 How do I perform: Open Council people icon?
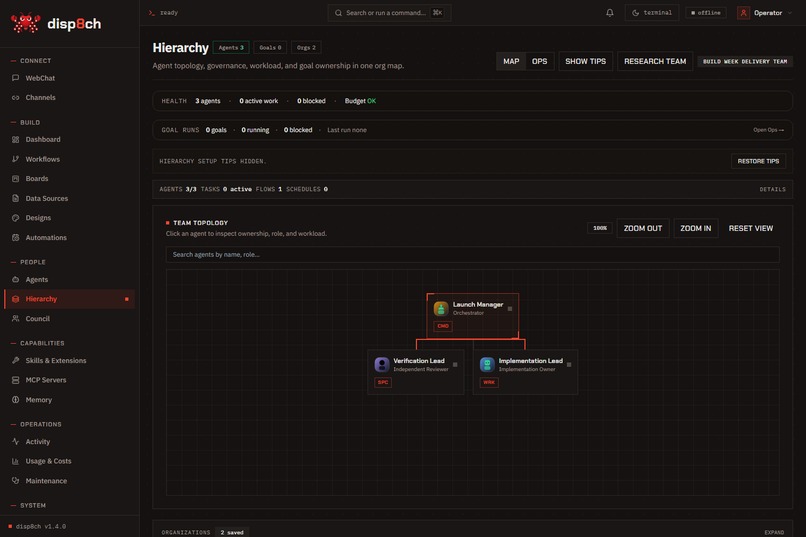click(15, 319)
